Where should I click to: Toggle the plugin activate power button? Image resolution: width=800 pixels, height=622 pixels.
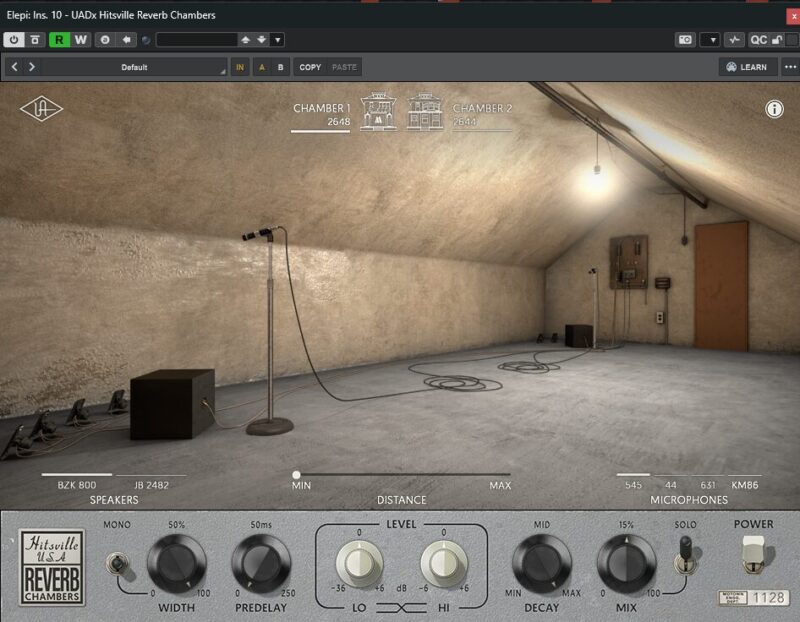(14, 40)
